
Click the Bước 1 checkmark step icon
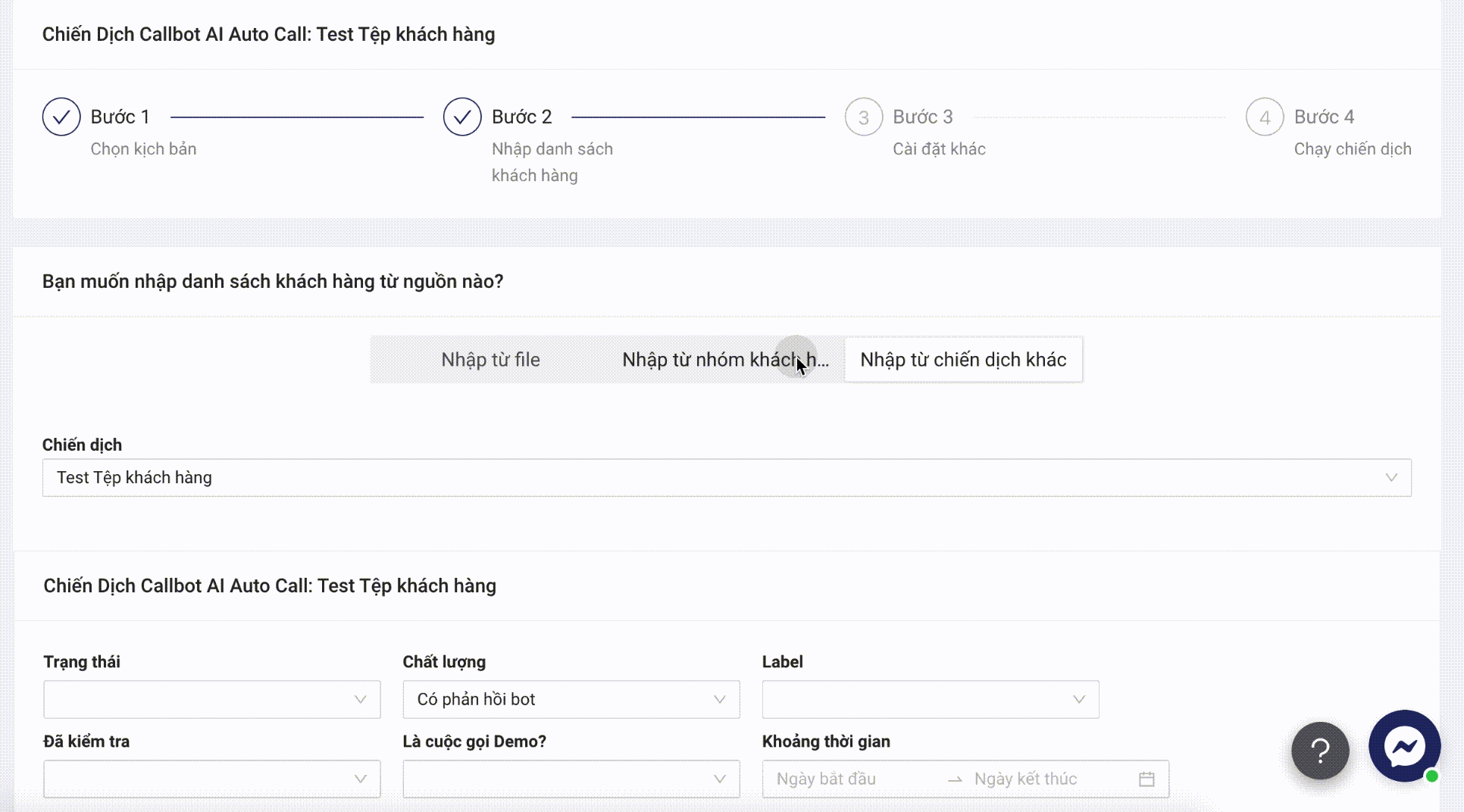(61, 117)
